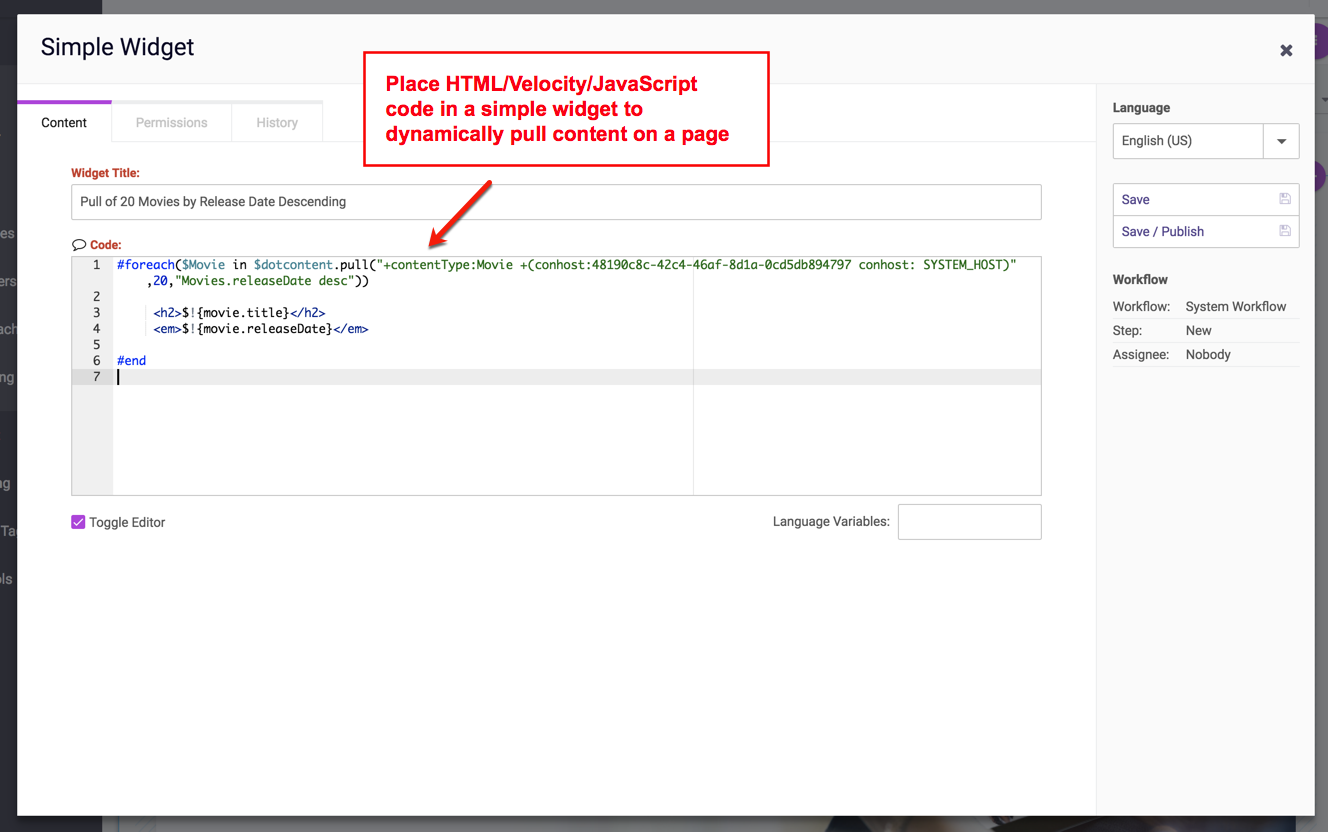Expand the Language dropdown arrow
Viewport: 1328px width, 832px height.
pos(1281,141)
